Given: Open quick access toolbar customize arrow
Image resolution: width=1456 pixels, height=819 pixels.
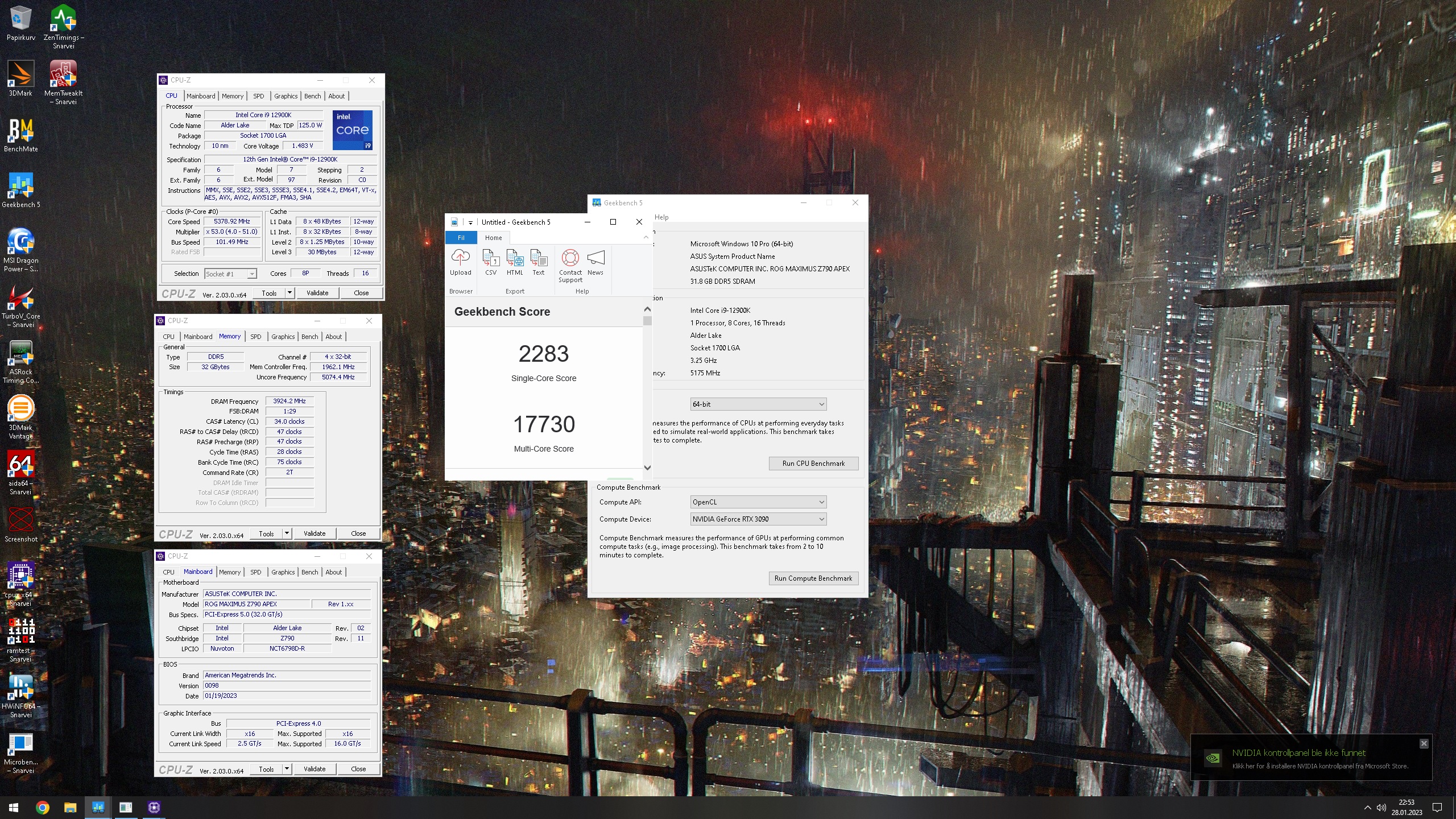Looking at the screenshot, I should pos(470,222).
